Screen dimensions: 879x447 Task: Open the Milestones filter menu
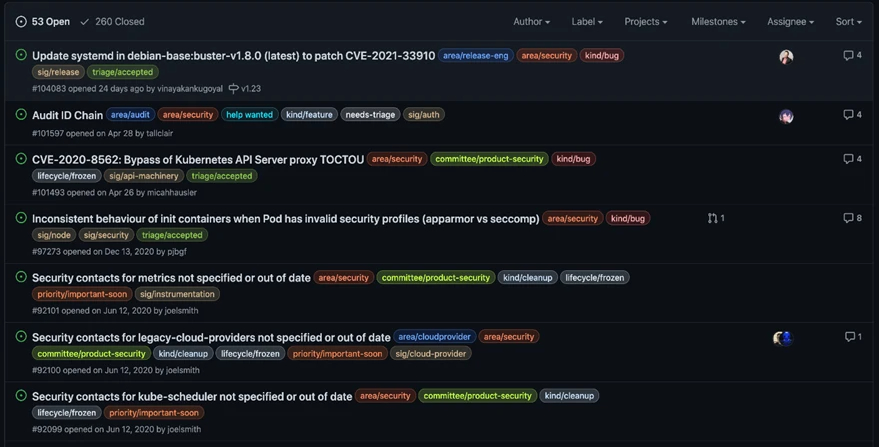tap(718, 21)
